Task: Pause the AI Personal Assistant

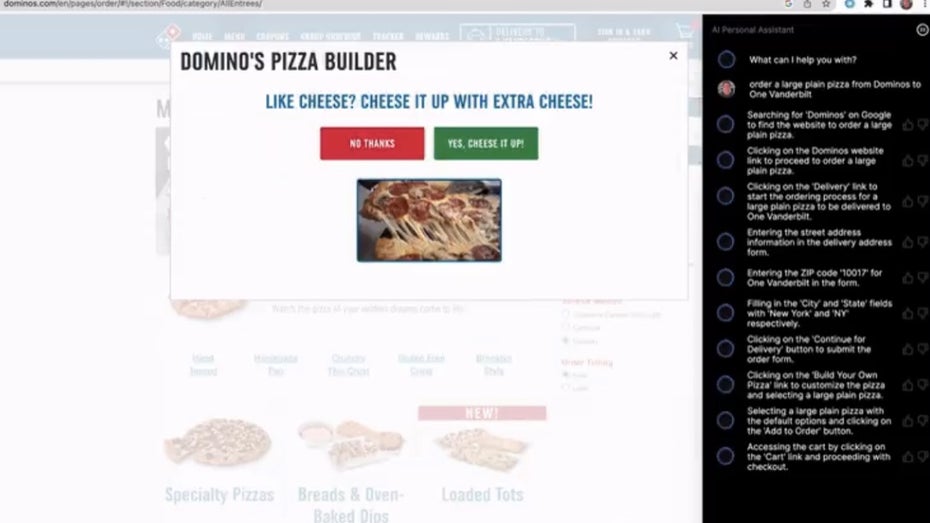Action: tap(922, 30)
